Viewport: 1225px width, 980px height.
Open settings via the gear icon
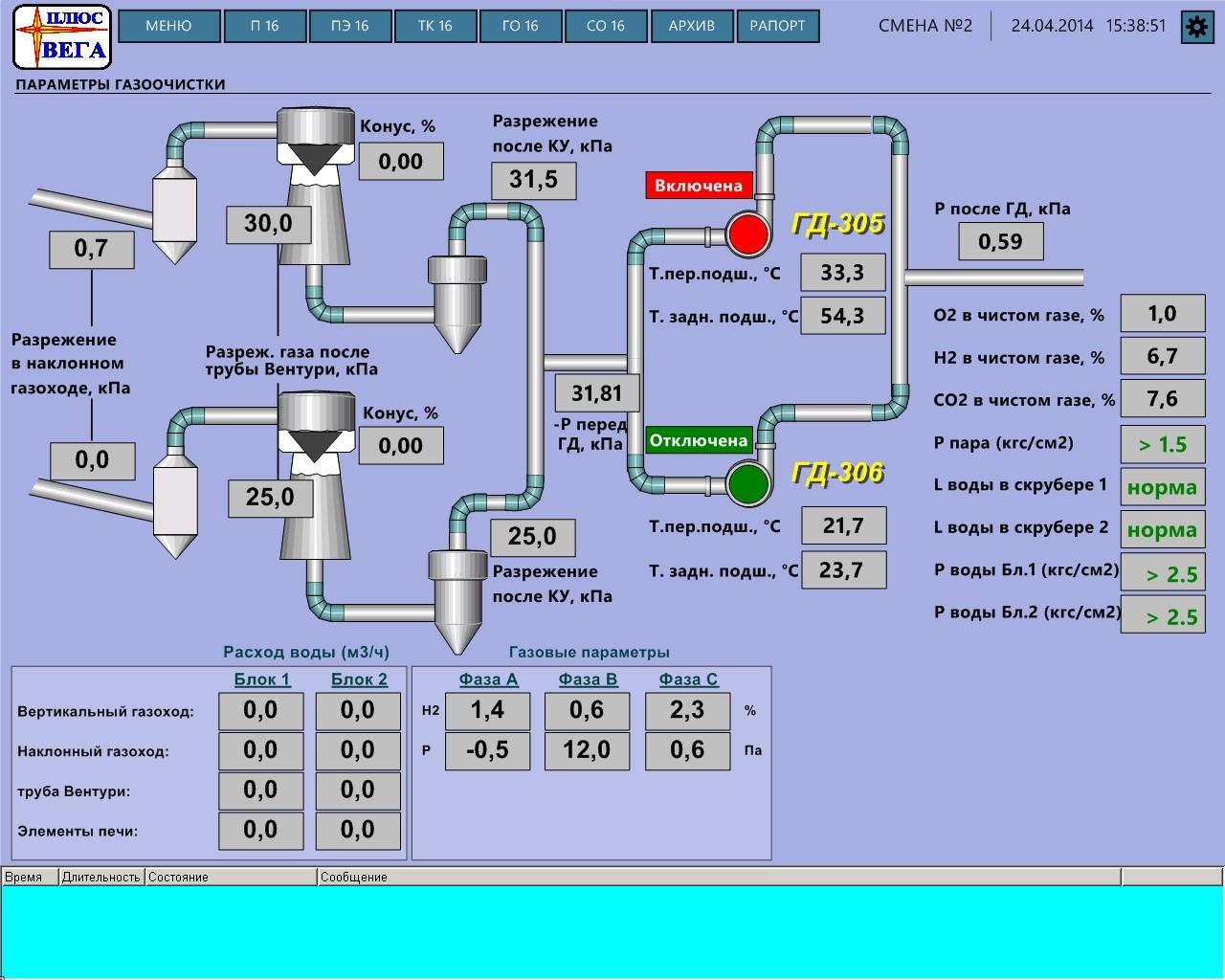point(1197,27)
